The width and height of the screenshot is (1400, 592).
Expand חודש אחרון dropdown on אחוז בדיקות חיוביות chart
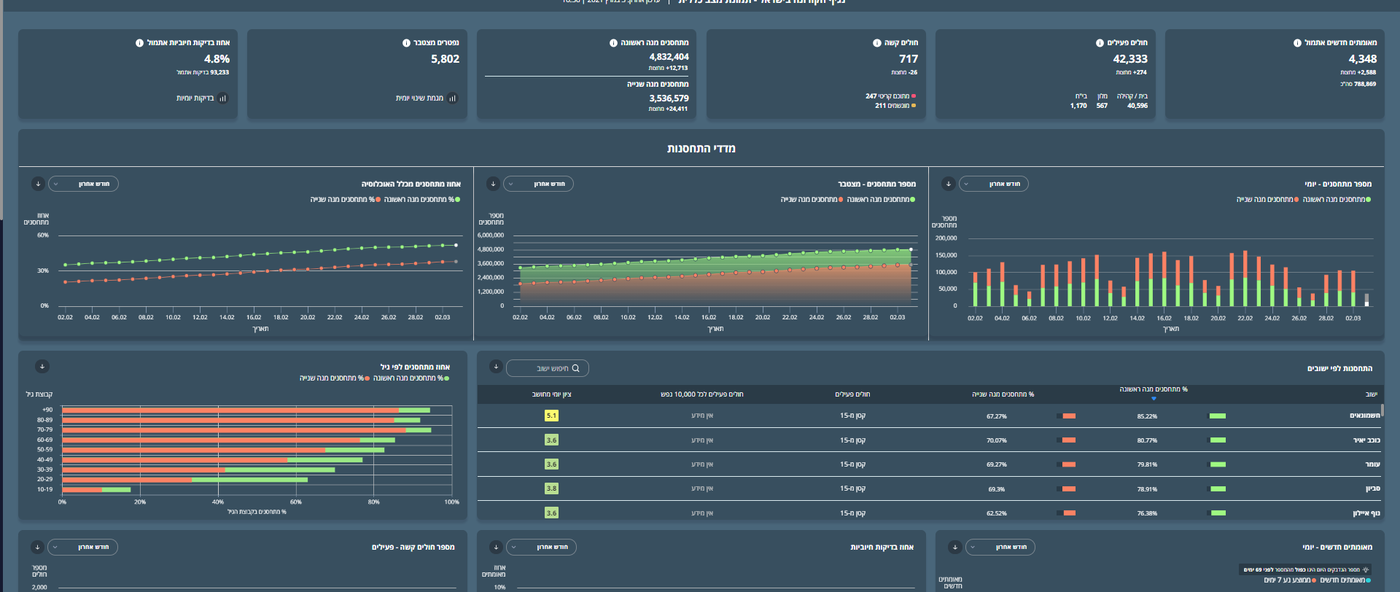(540, 547)
